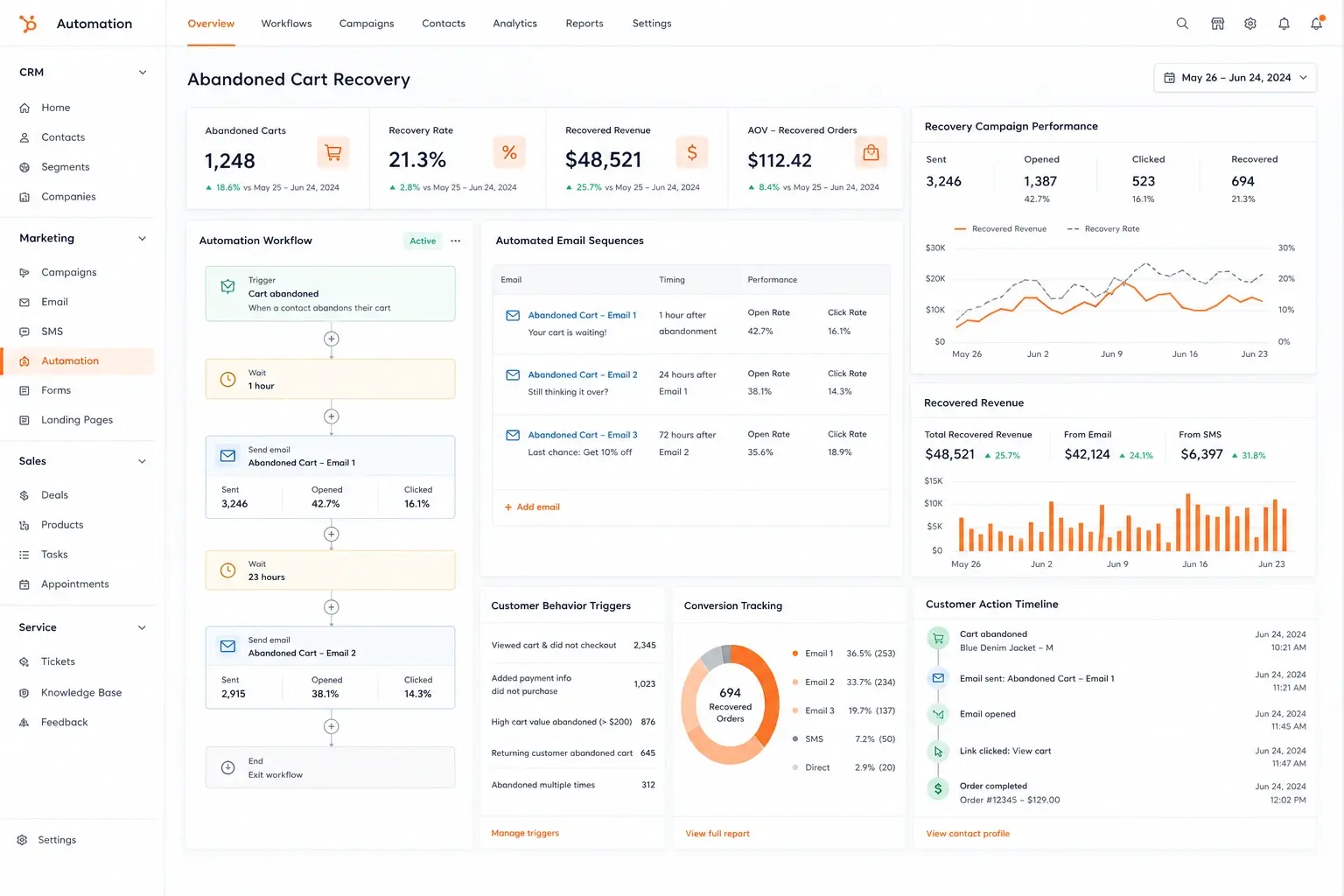1344x896 pixels.
Task: Collapse the Service sidebar section
Action: click(x=143, y=627)
